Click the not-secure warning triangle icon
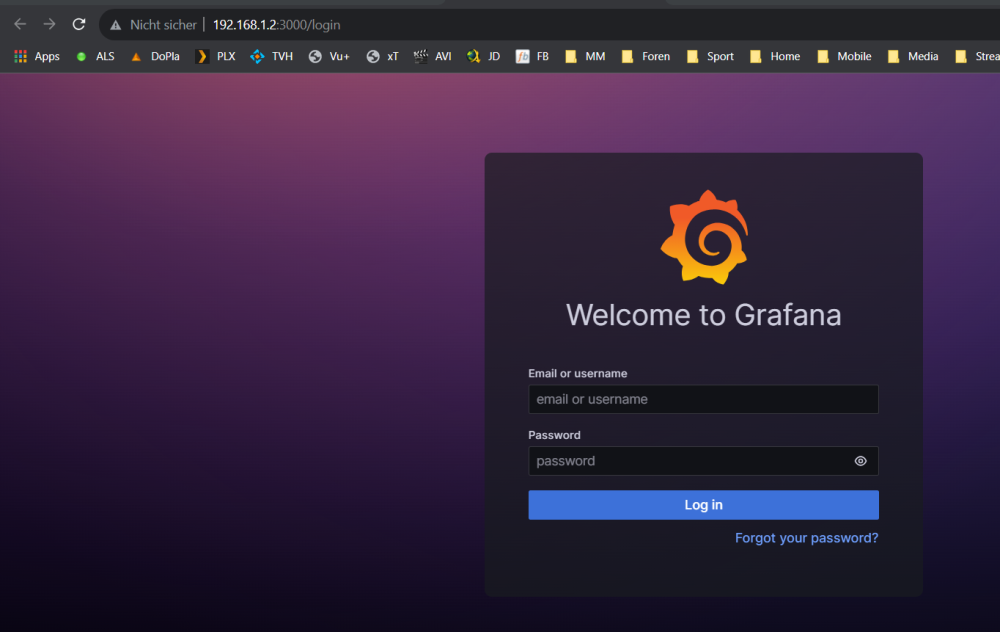 (x=115, y=25)
